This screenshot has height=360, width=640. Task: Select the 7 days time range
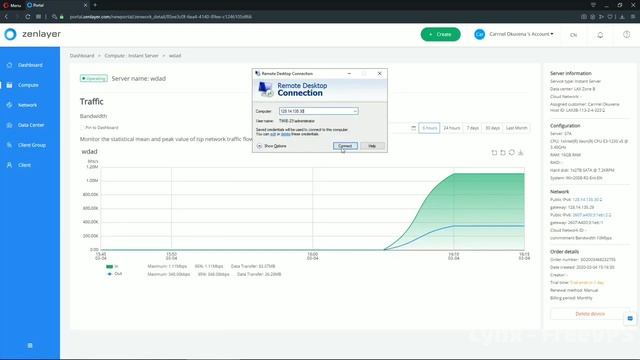[x=473, y=128]
